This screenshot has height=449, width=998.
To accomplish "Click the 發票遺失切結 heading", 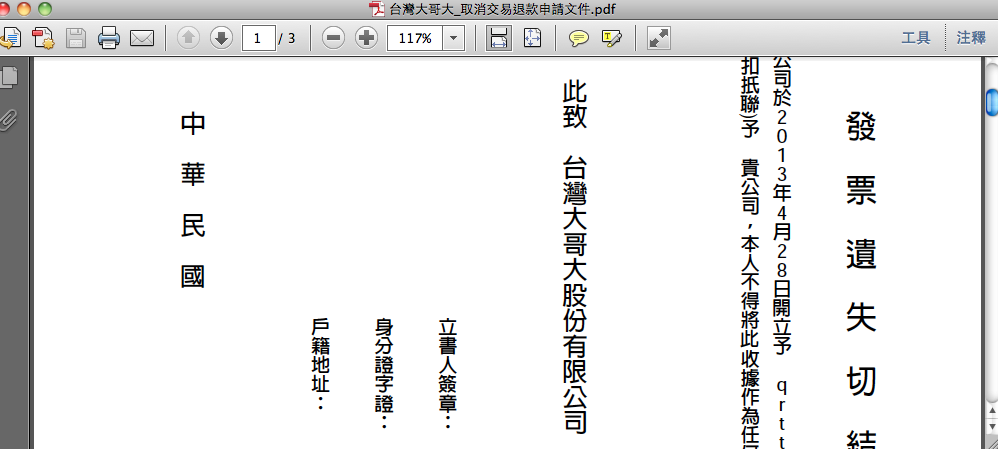I will pyautogui.click(x=862, y=279).
